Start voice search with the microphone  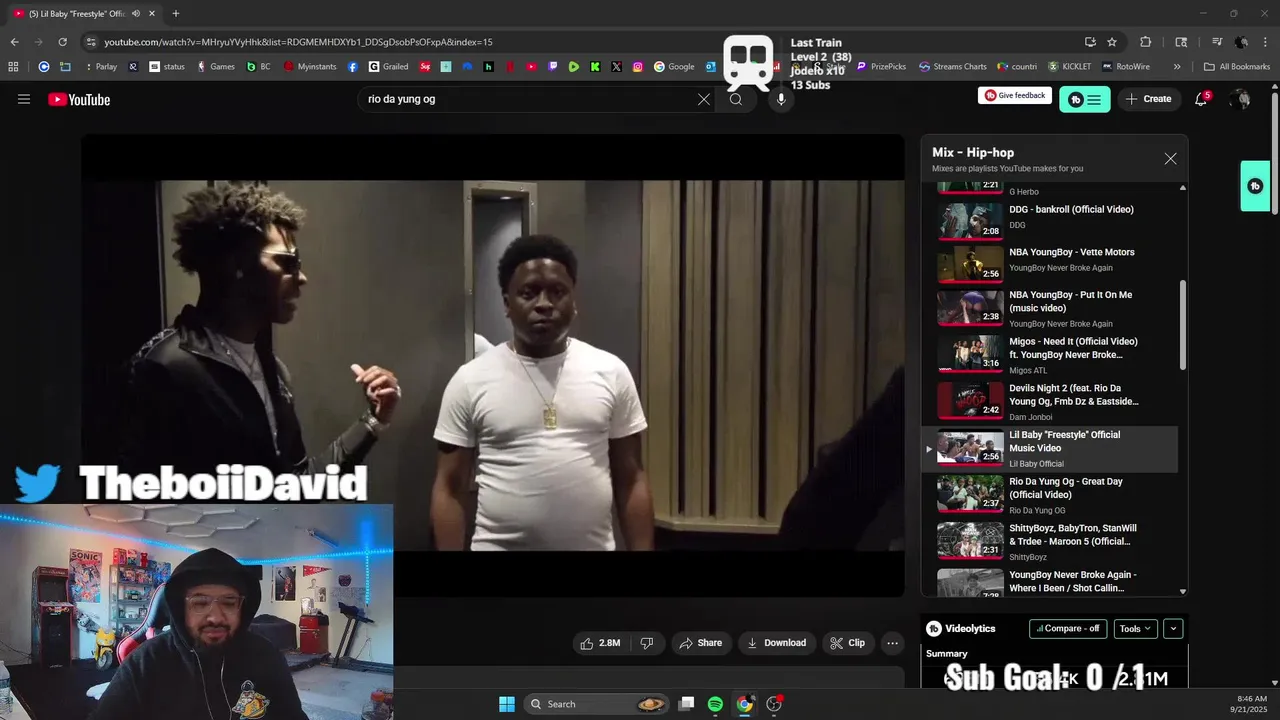[781, 99]
